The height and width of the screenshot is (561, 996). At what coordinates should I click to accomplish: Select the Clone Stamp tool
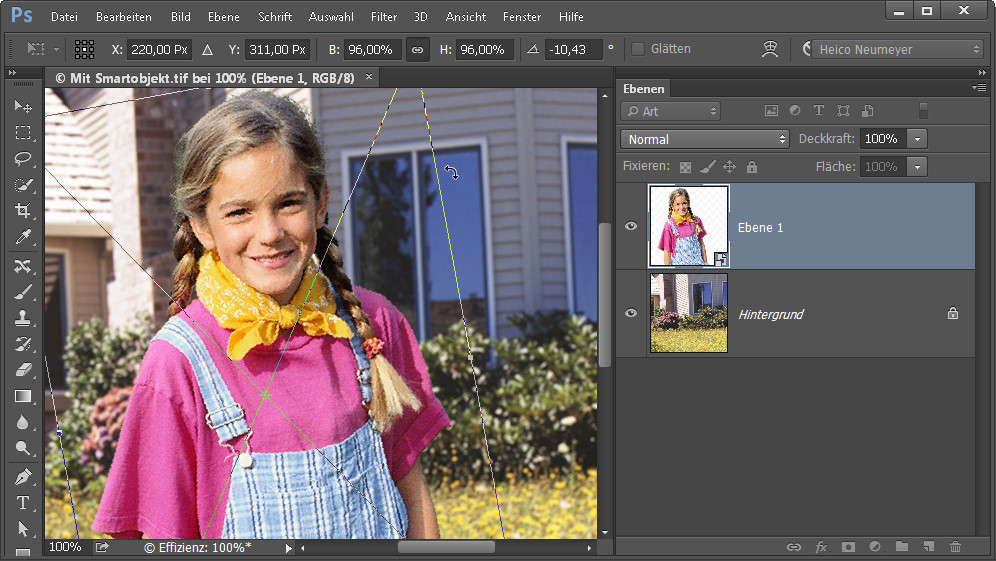tap(23, 318)
